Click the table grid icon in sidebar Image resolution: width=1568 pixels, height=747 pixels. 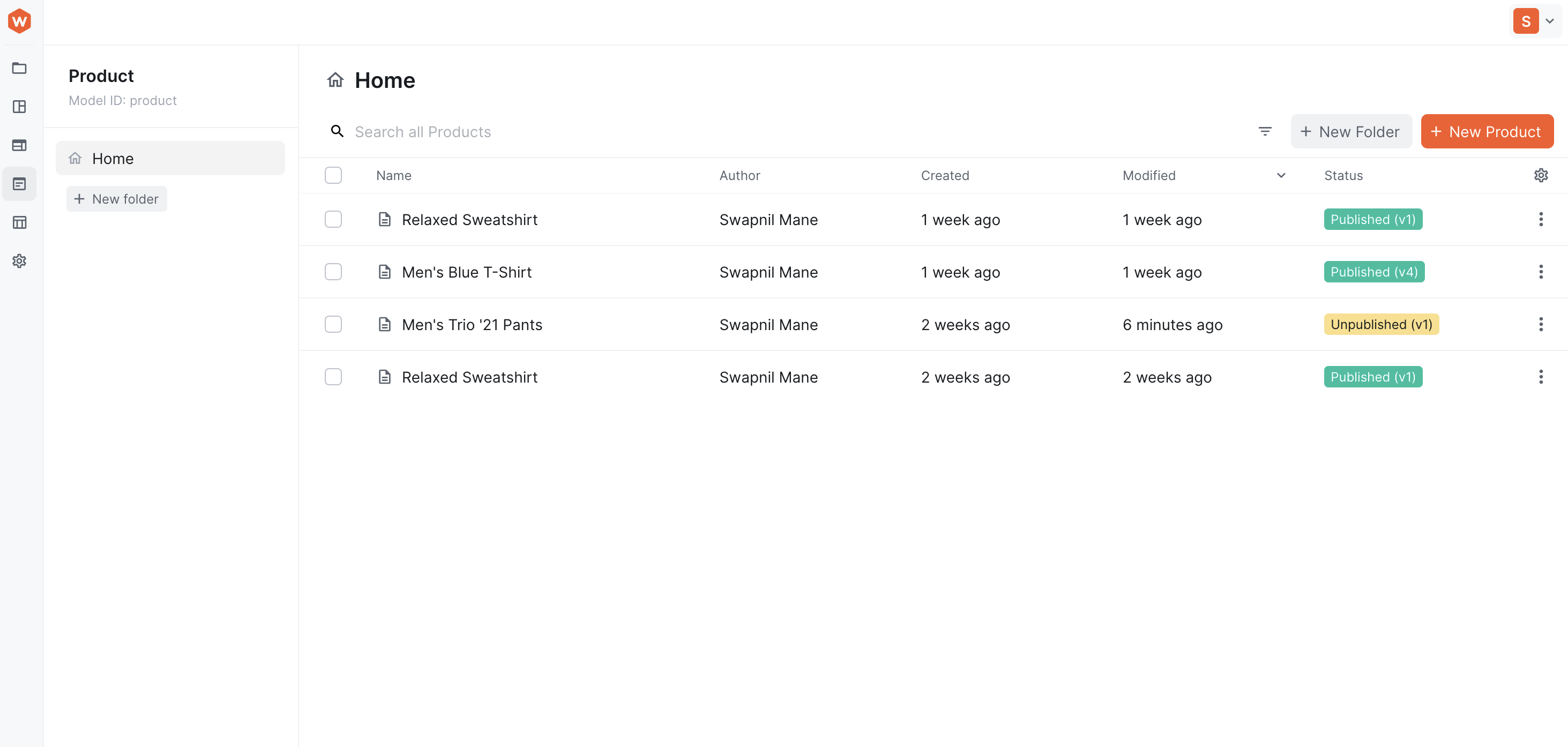[19, 222]
